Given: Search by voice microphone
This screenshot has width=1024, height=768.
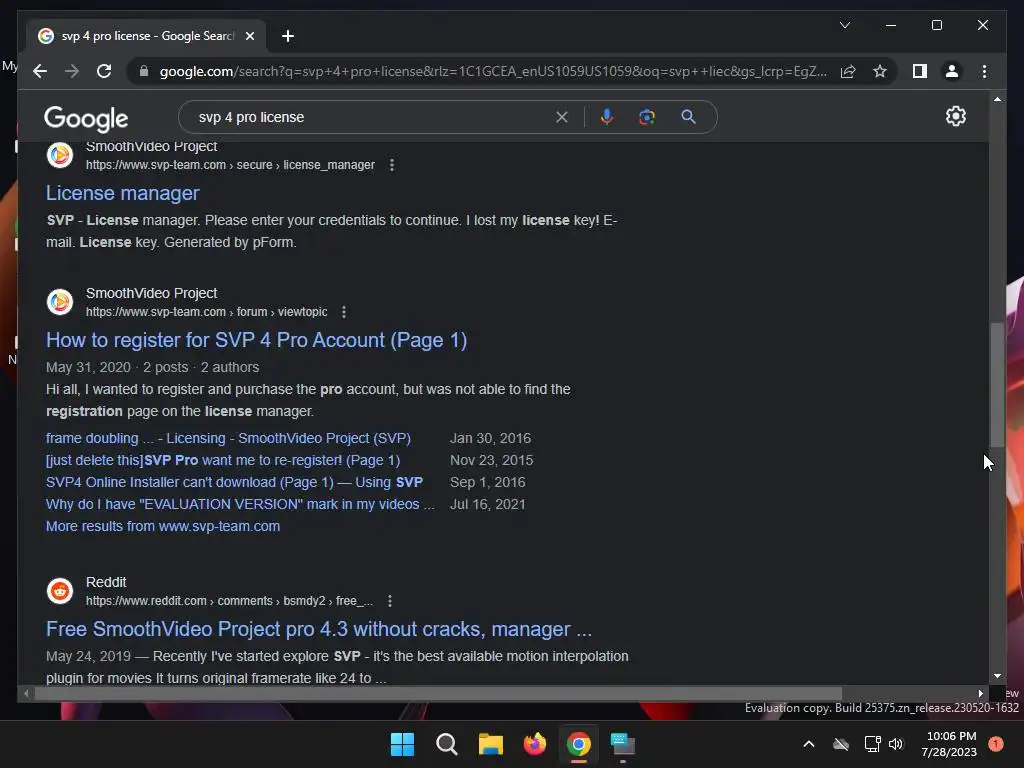Looking at the screenshot, I should click(x=607, y=117).
